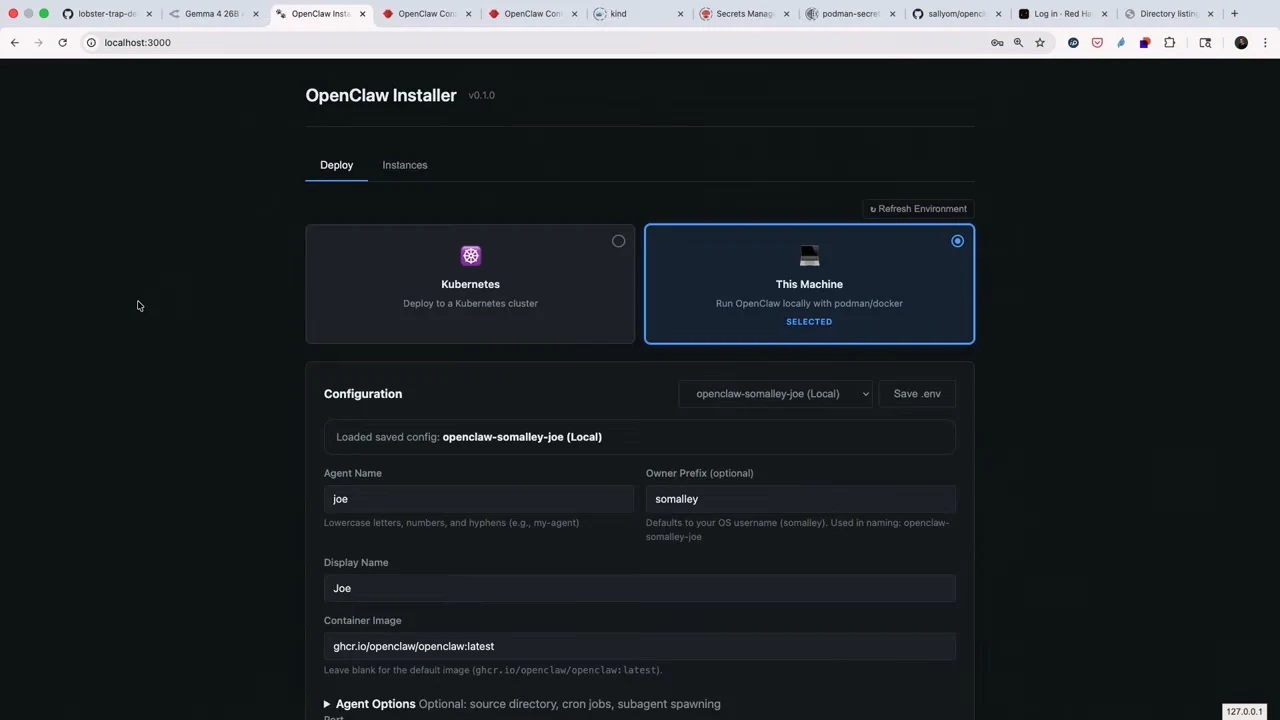Click the zoom magnifier icon in address bar
Viewport: 1280px width, 720px height.
(1018, 42)
